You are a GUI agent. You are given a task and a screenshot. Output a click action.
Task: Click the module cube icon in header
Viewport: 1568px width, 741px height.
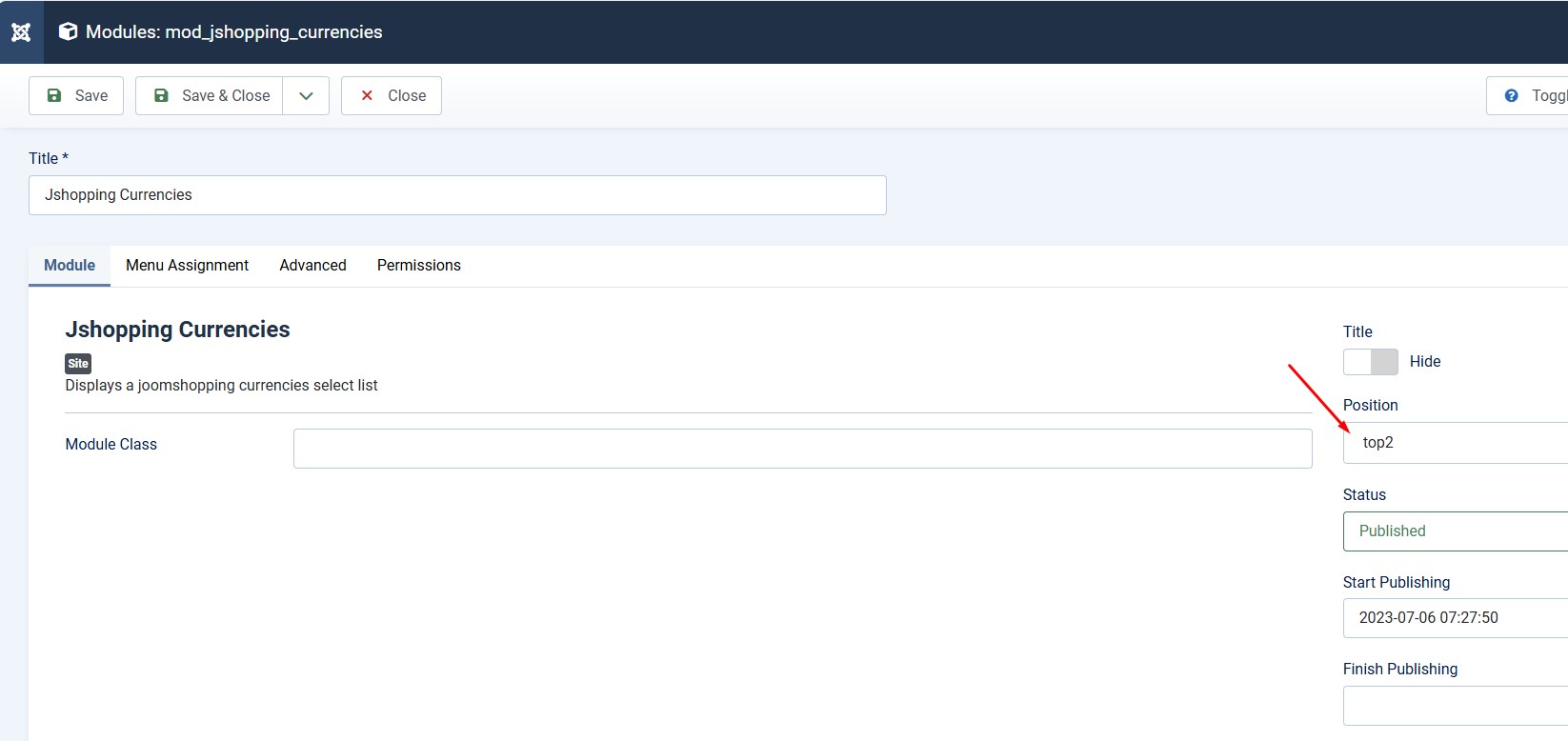(68, 31)
